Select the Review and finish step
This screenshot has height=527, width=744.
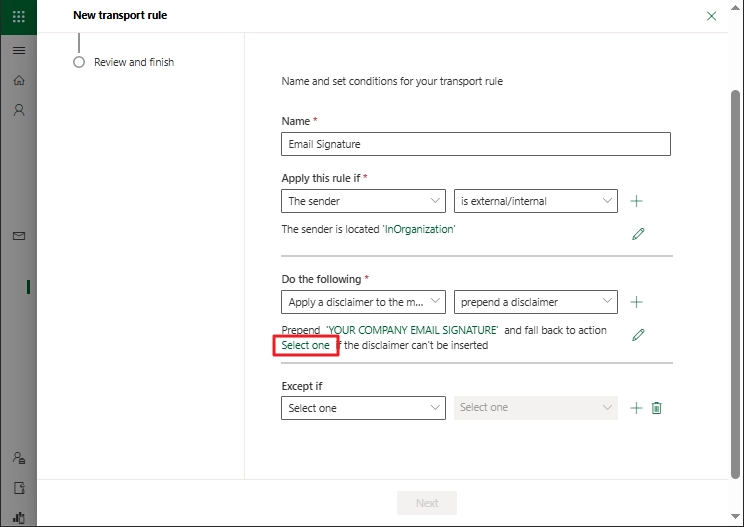click(124, 62)
